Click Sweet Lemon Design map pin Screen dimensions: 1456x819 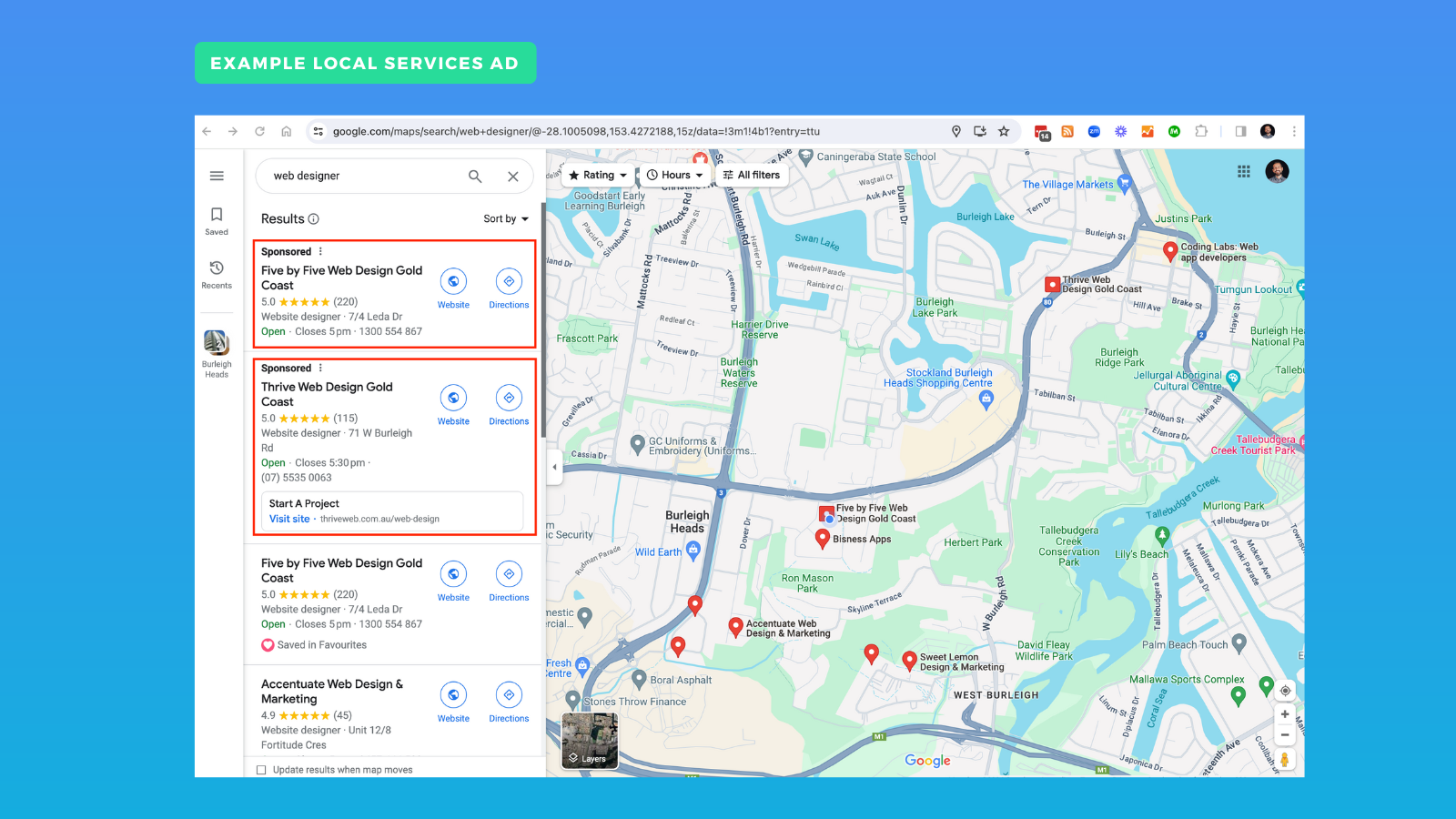pyautogui.click(x=909, y=661)
